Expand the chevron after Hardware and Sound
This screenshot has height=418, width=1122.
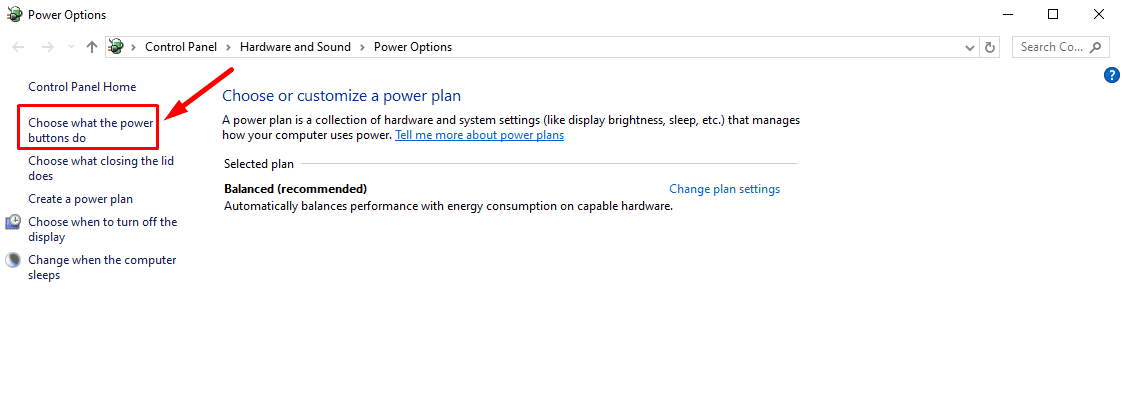coord(363,47)
